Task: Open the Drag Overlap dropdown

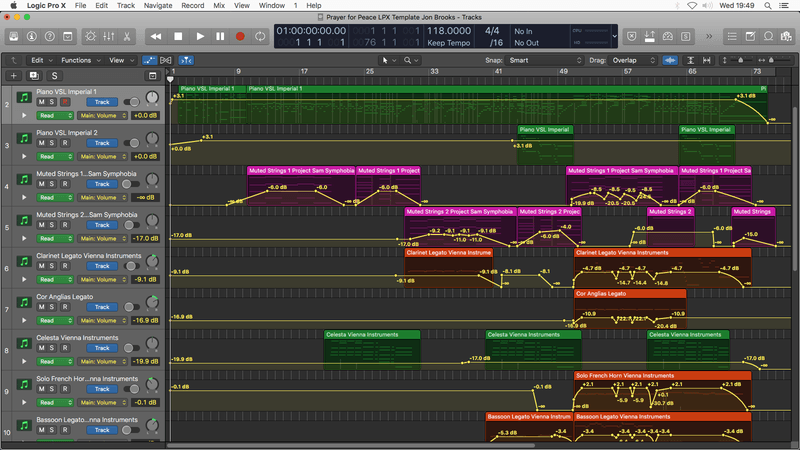Action: coord(633,60)
